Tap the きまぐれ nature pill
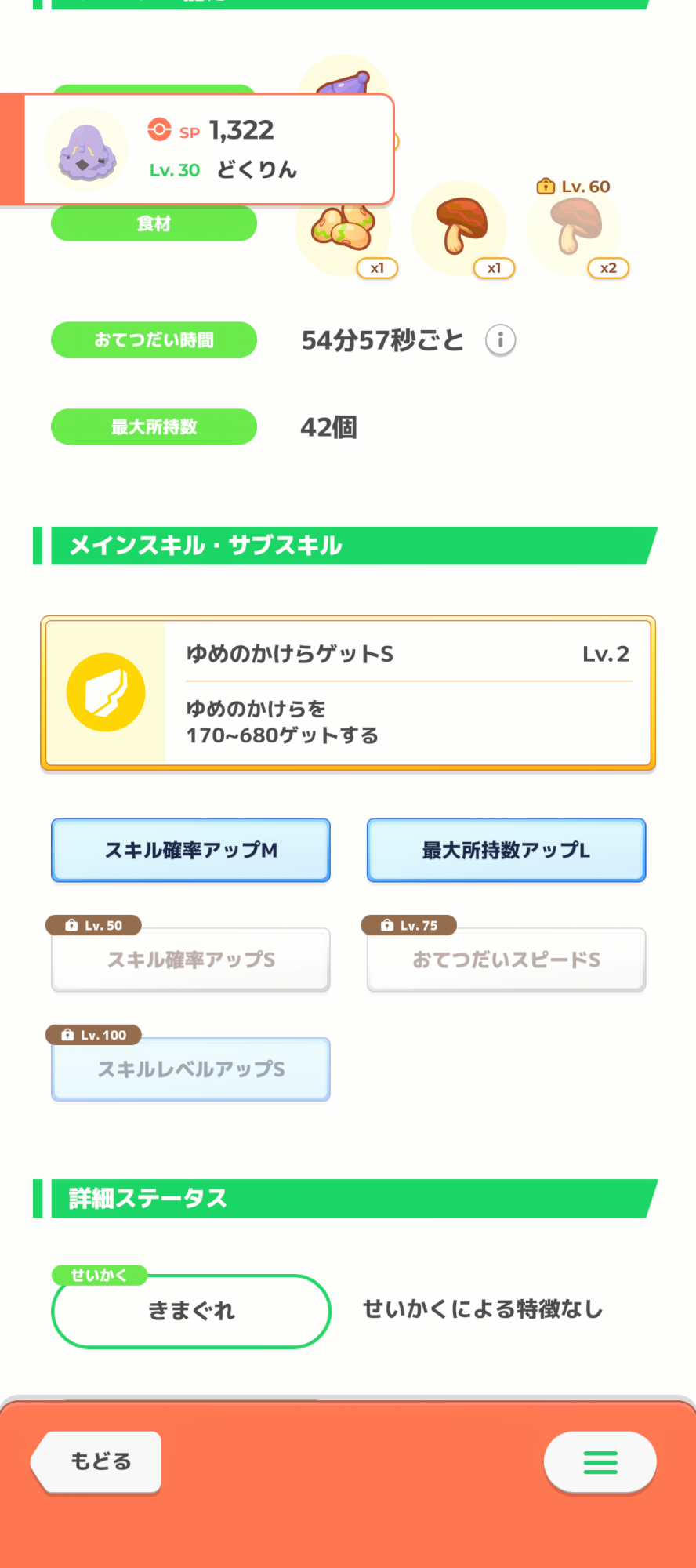 190,1311
